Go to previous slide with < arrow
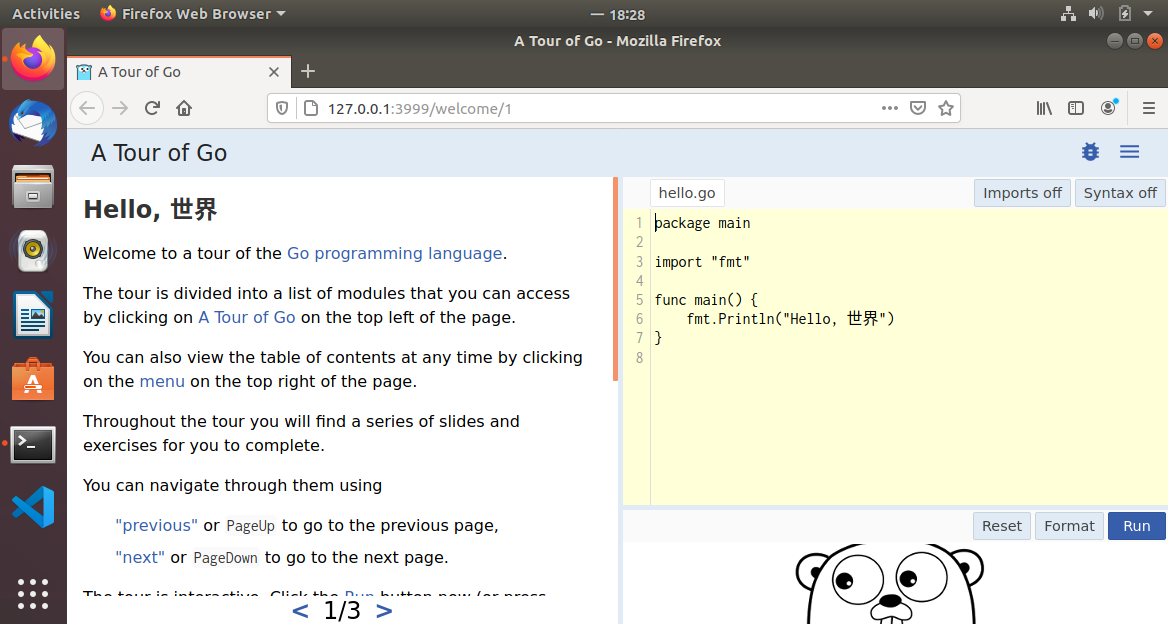 click(300, 611)
